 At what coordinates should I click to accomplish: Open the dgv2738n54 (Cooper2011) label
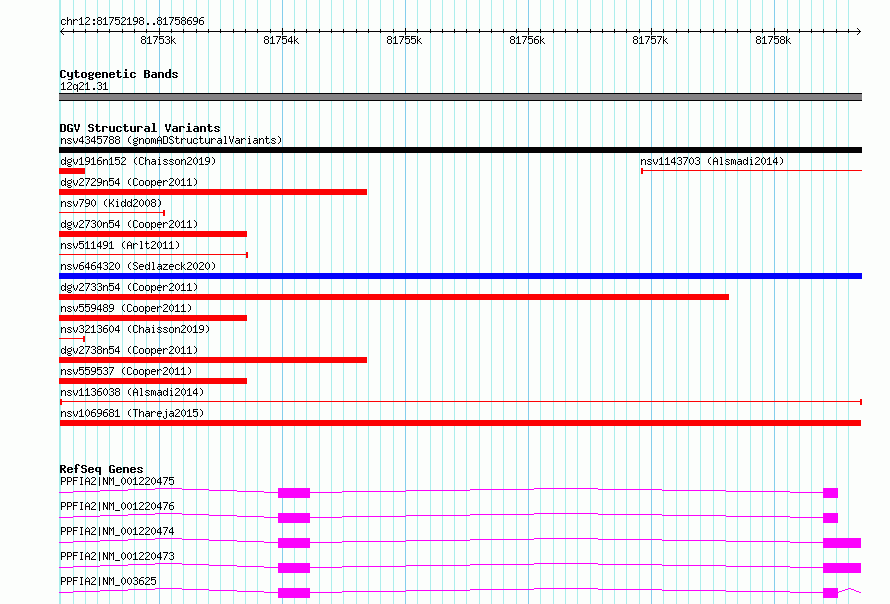click(x=129, y=350)
